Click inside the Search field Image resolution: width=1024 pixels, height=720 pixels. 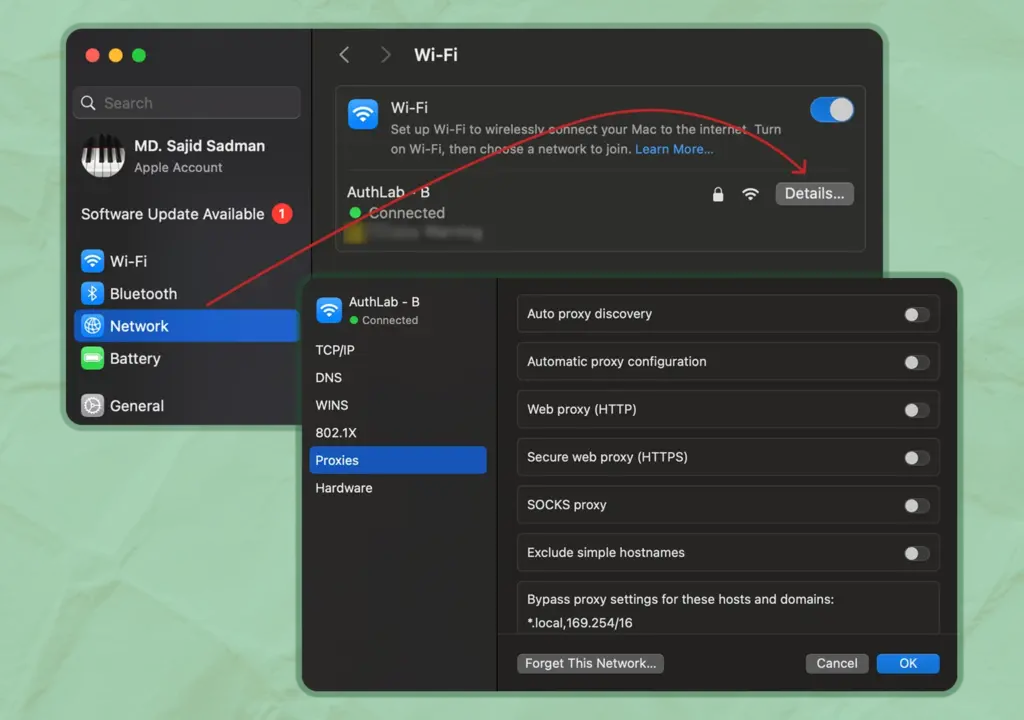coord(187,103)
